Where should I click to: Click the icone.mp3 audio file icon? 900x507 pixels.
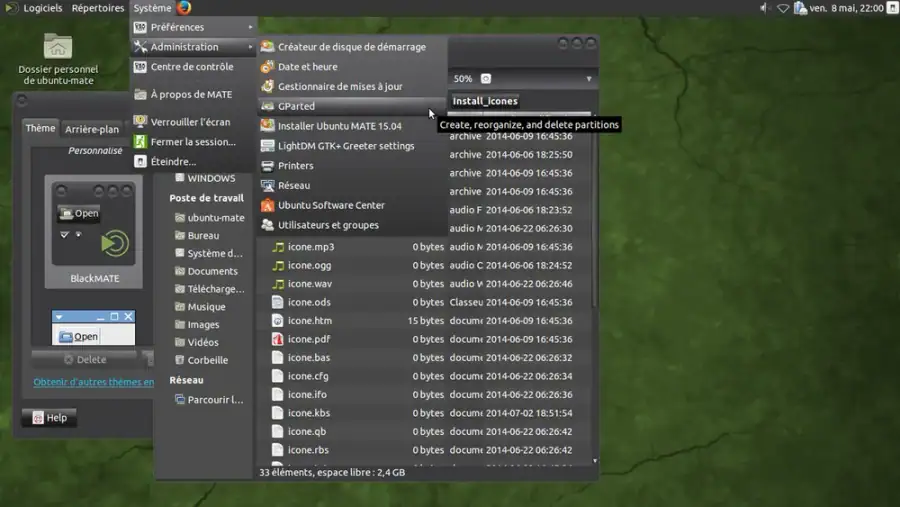[x=278, y=247]
